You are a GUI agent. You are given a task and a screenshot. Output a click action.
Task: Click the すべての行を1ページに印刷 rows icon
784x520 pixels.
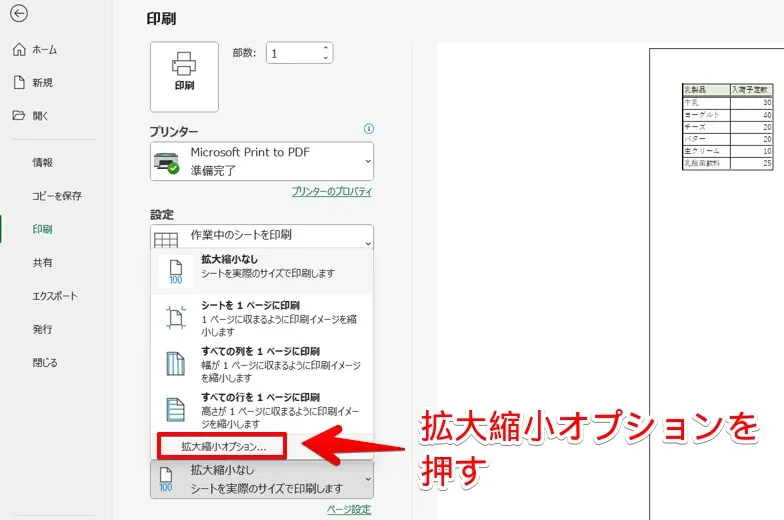pos(176,409)
